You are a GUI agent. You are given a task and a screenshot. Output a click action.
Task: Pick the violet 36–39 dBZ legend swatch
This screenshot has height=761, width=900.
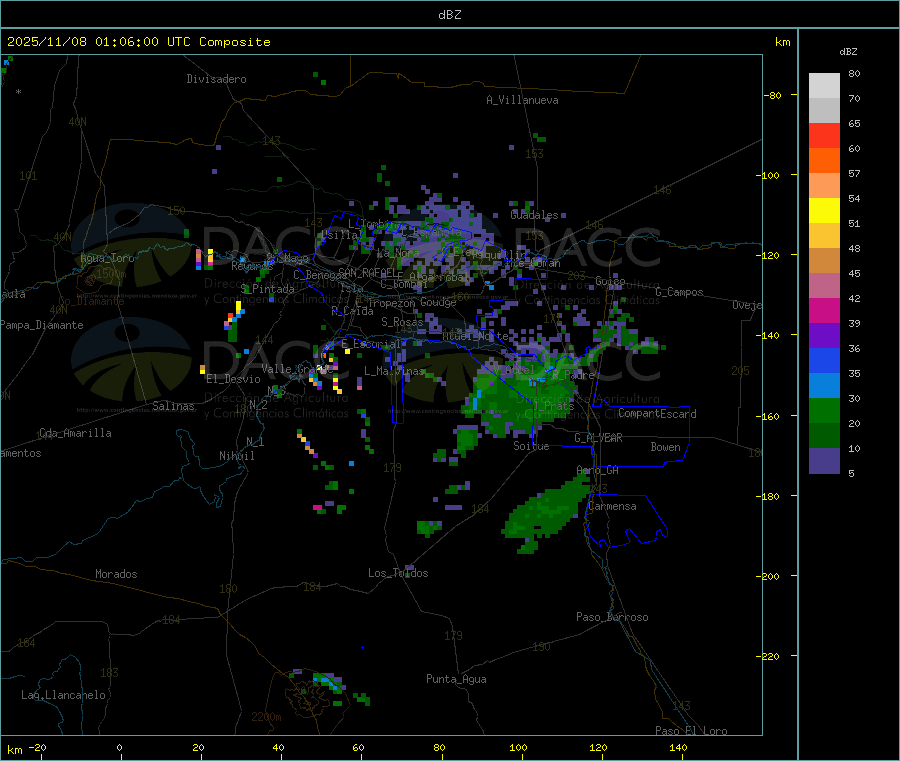click(x=824, y=336)
